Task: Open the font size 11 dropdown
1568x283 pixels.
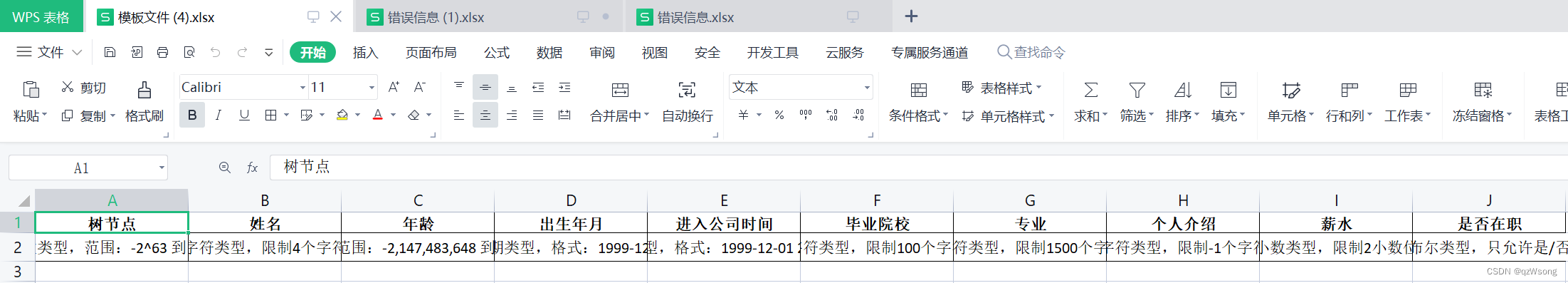Action: click(372, 88)
